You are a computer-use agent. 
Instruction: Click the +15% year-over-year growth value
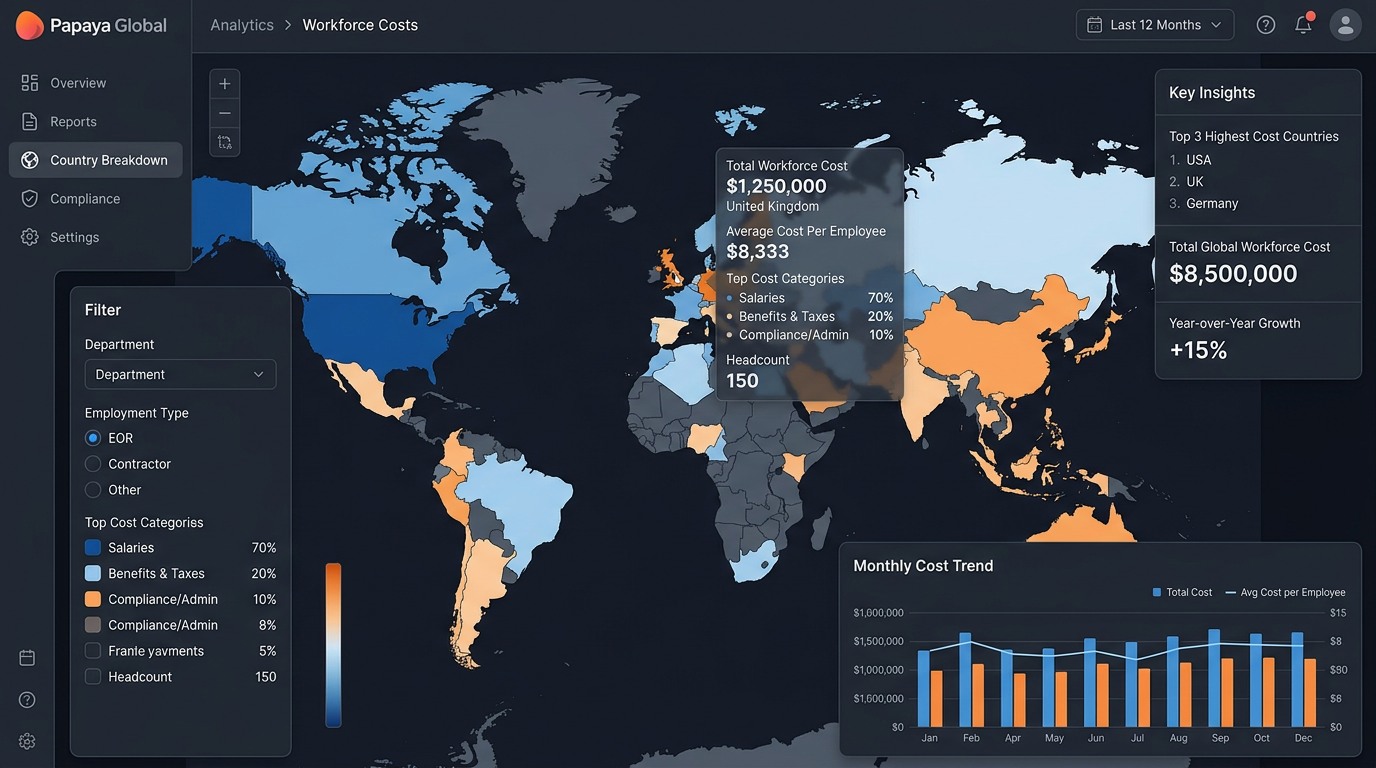pyautogui.click(x=1198, y=350)
